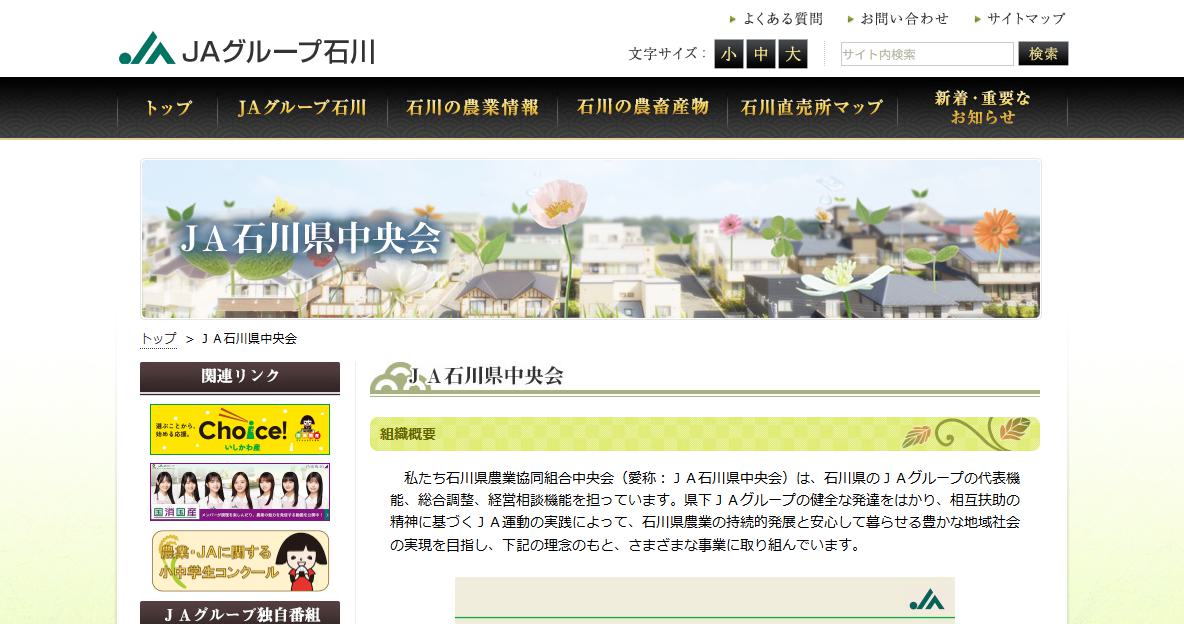Focus the サイト内検索 search field
Image resolution: width=1184 pixels, height=624 pixels.
coord(927,54)
